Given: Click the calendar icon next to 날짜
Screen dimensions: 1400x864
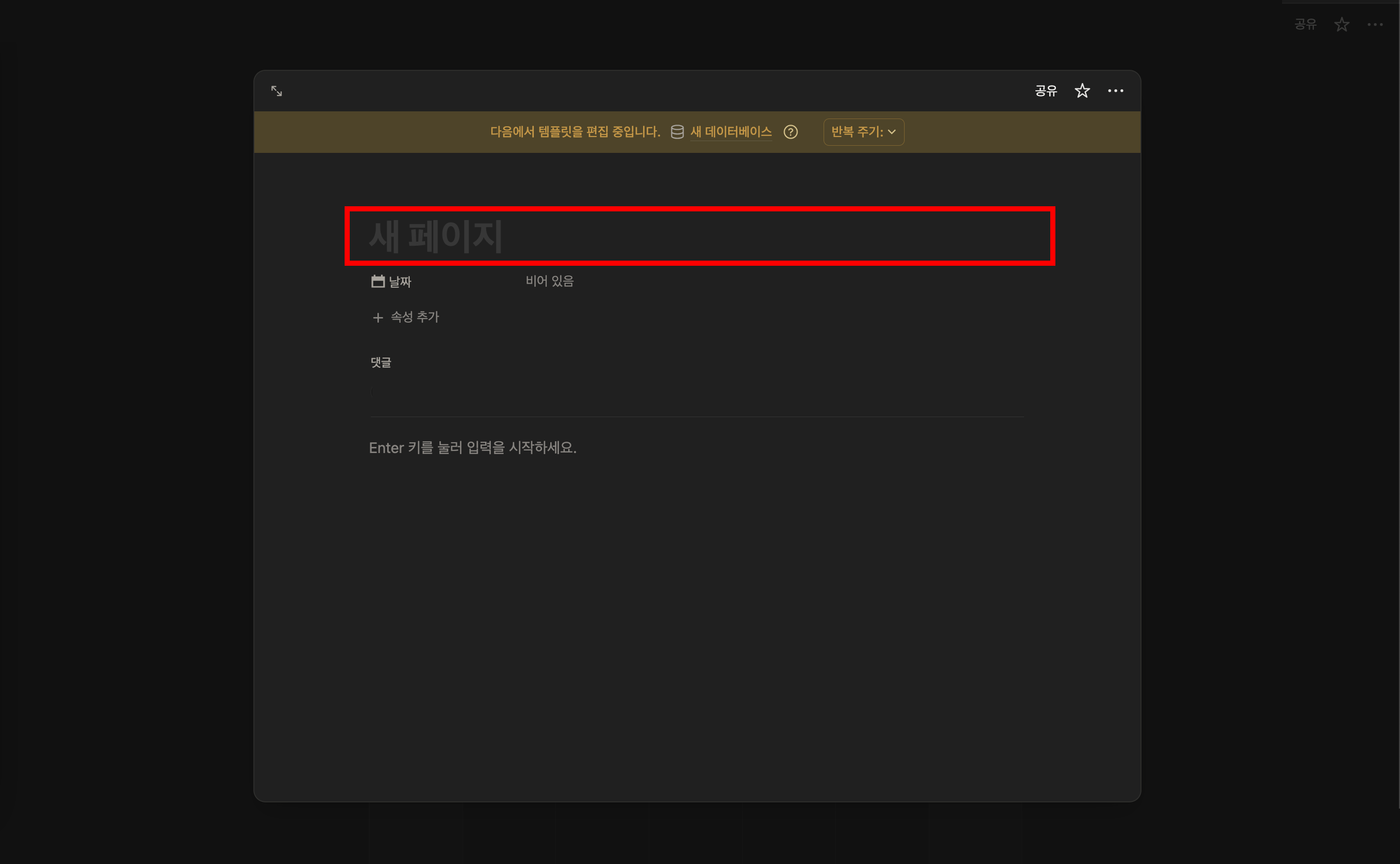Looking at the screenshot, I should tap(377, 281).
